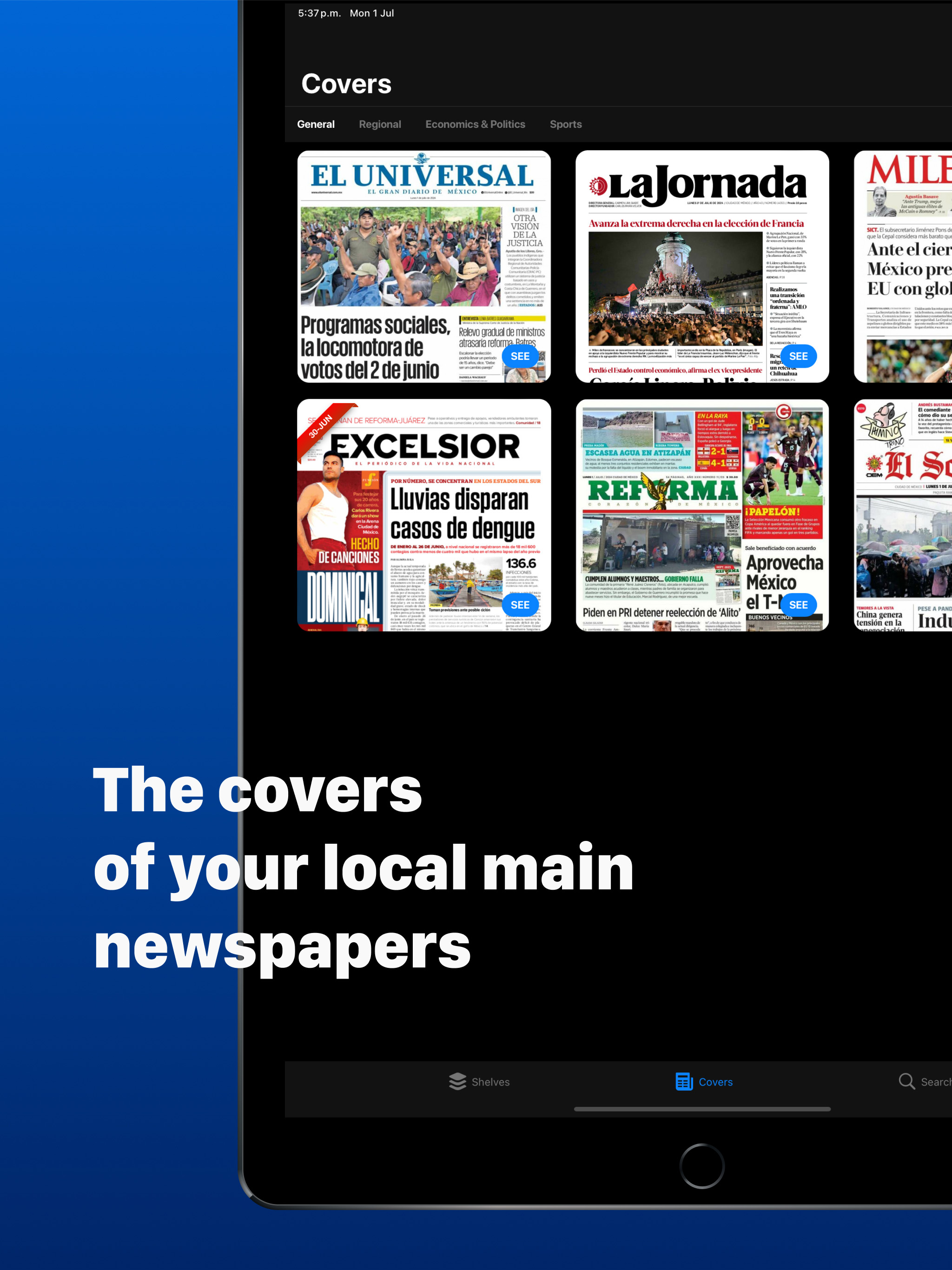Screen dimensions: 952x1270
Task: Open Reforma cover thumbnail
Action: pyautogui.click(x=702, y=515)
